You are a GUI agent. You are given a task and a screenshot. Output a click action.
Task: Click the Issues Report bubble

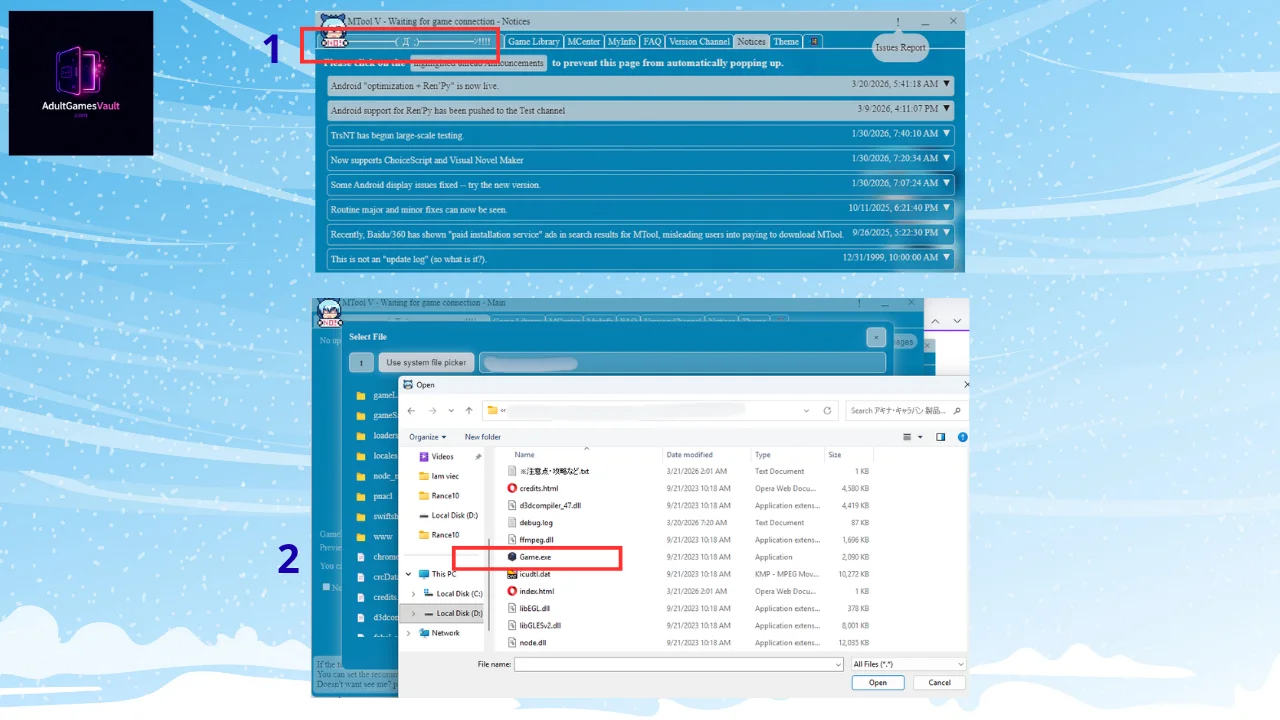pyautogui.click(x=900, y=47)
